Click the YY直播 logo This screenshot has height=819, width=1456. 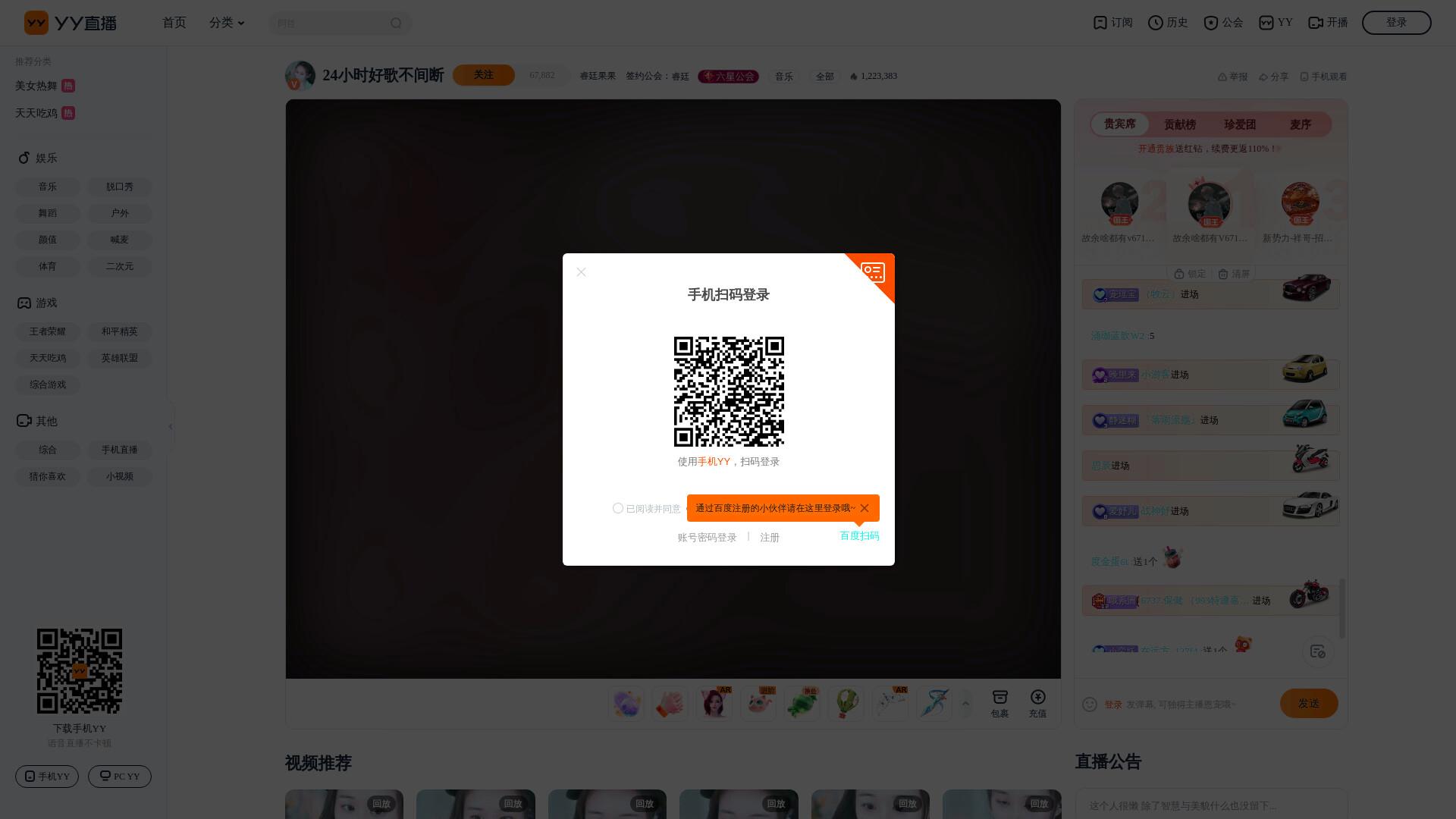coord(71,23)
